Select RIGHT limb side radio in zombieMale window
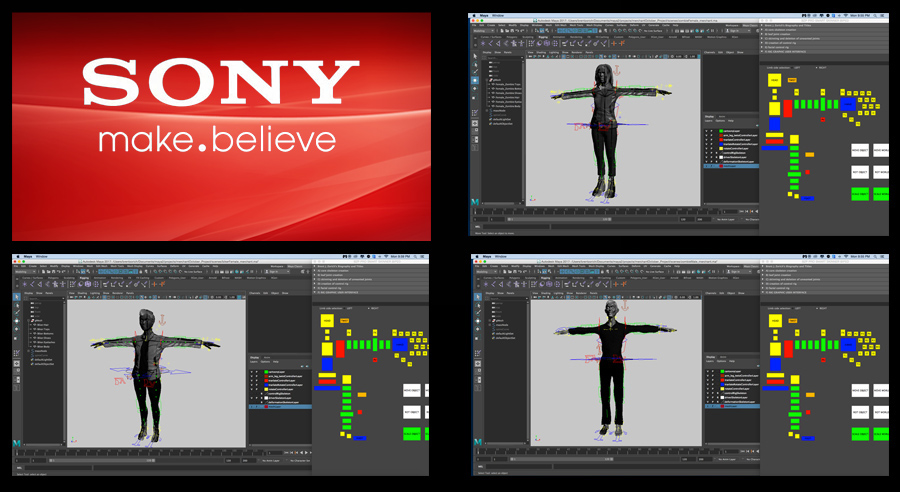900x492 pixels. tap(817, 308)
